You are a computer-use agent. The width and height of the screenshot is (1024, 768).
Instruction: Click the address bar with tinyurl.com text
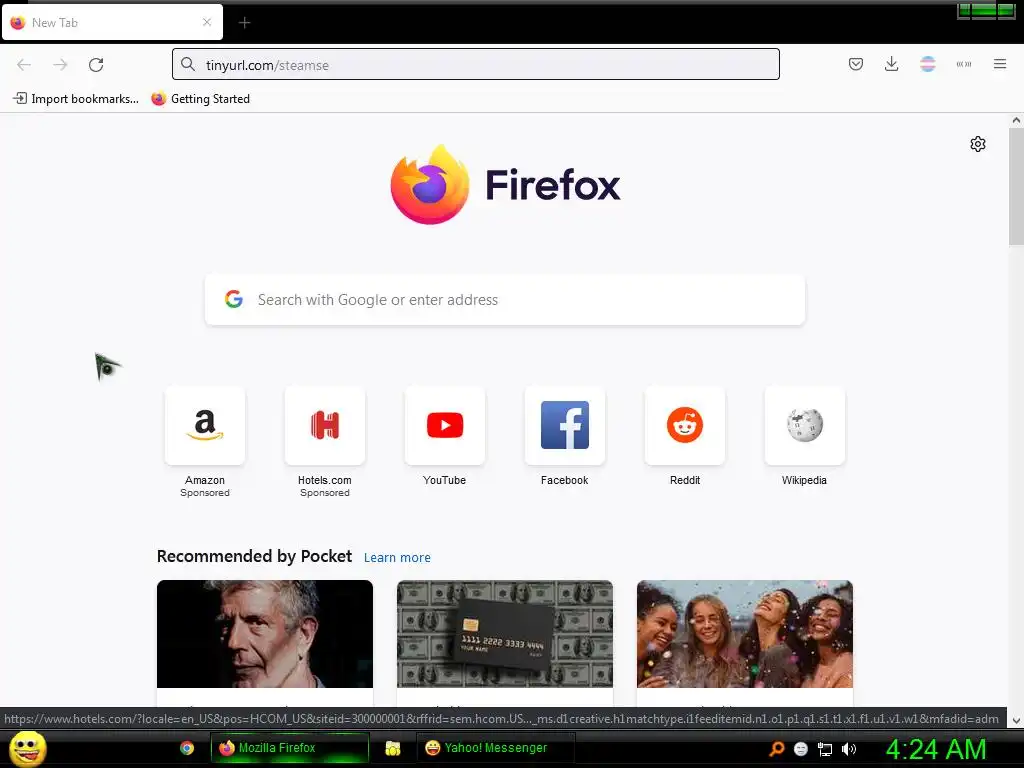pos(475,65)
